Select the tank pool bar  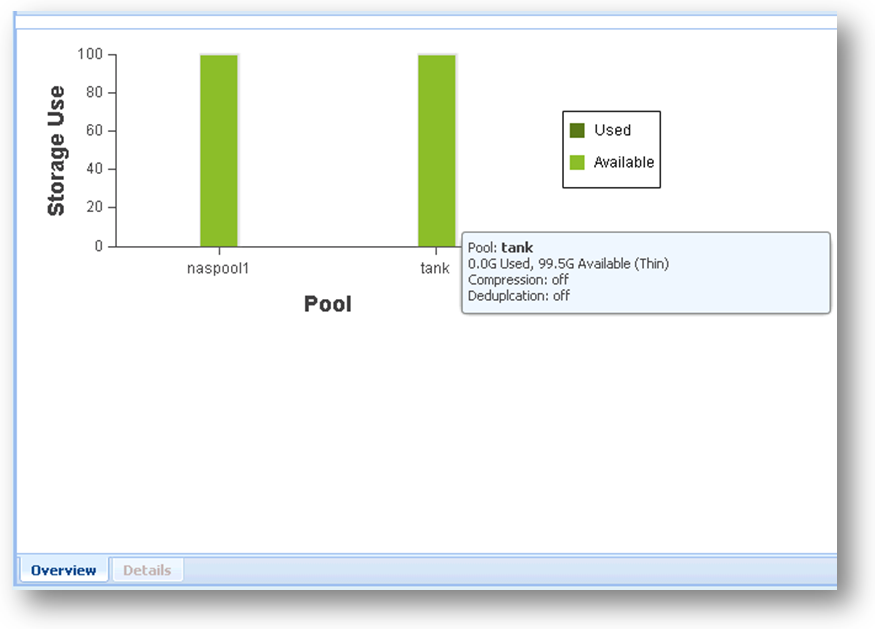coord(436,150)
